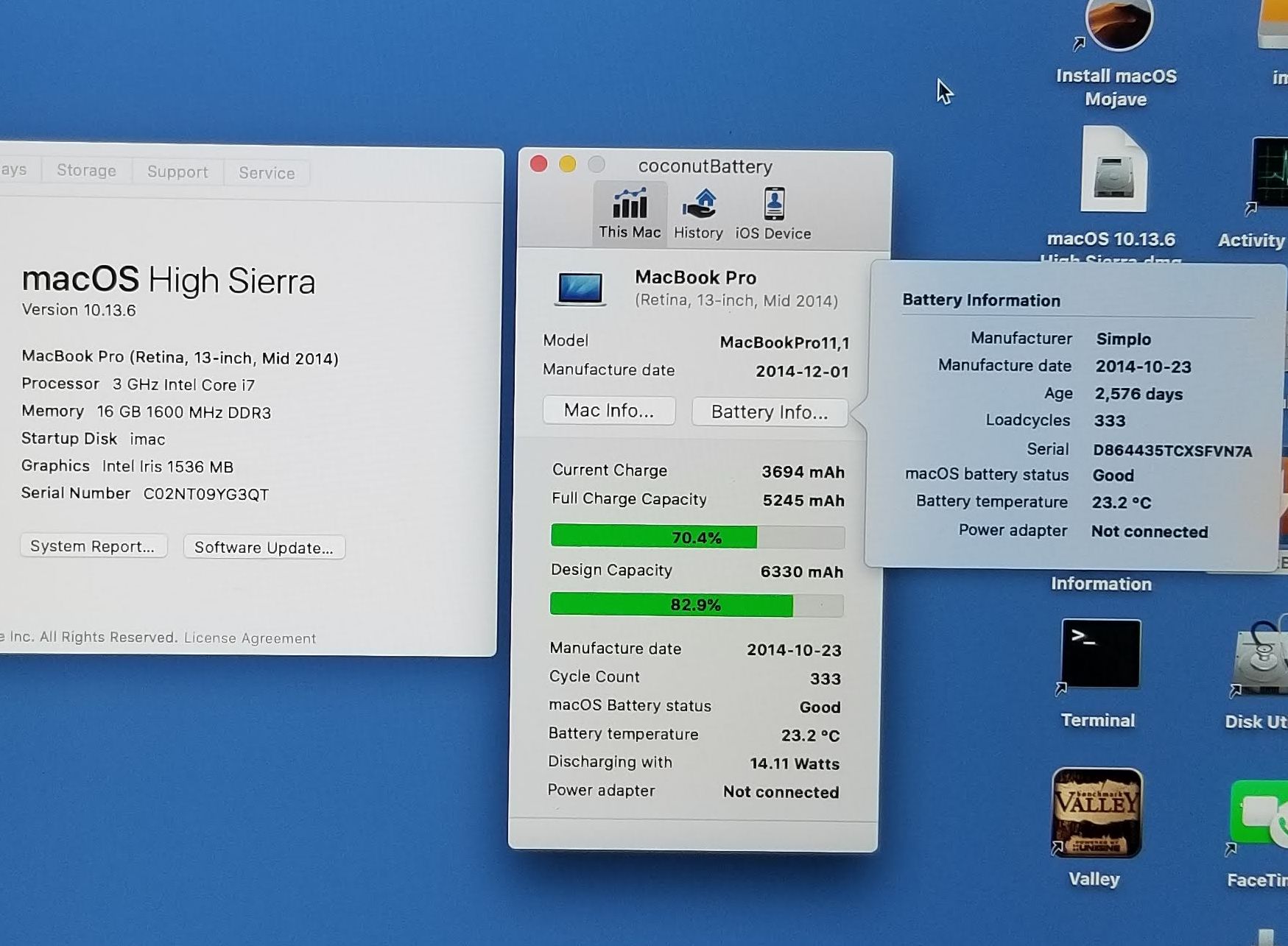Screen dimensions: 1288x946
Task: Open System Report... in About This Mac
Action: [x=93, y=546]
